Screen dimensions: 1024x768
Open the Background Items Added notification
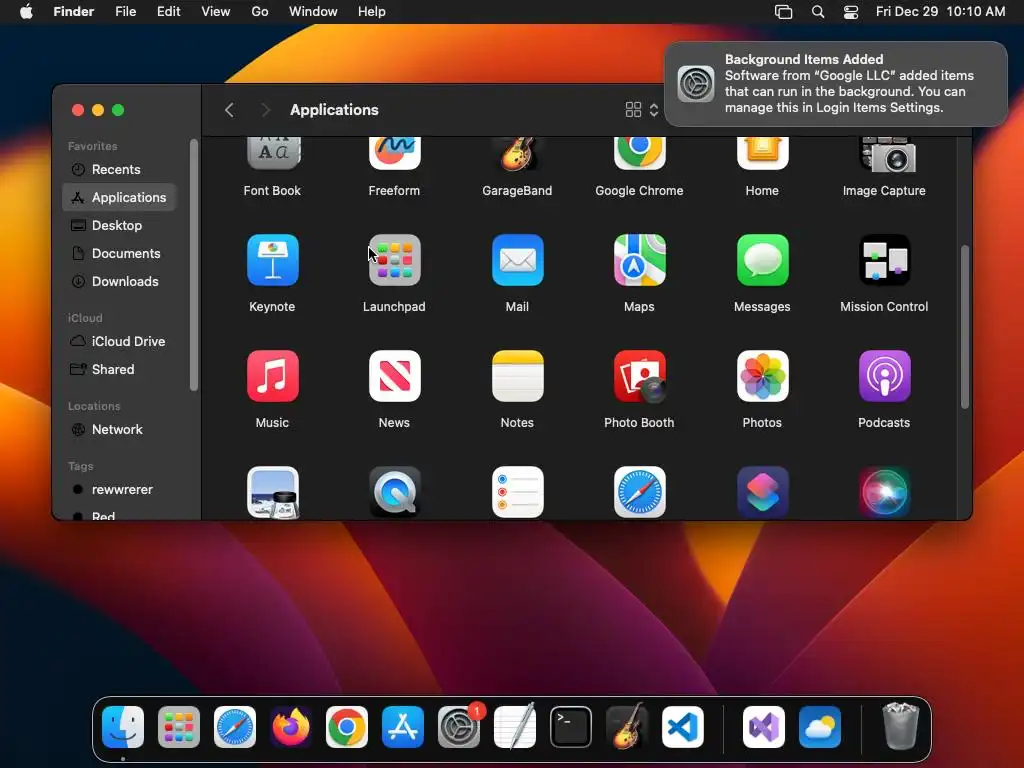(x=836, y=84)
